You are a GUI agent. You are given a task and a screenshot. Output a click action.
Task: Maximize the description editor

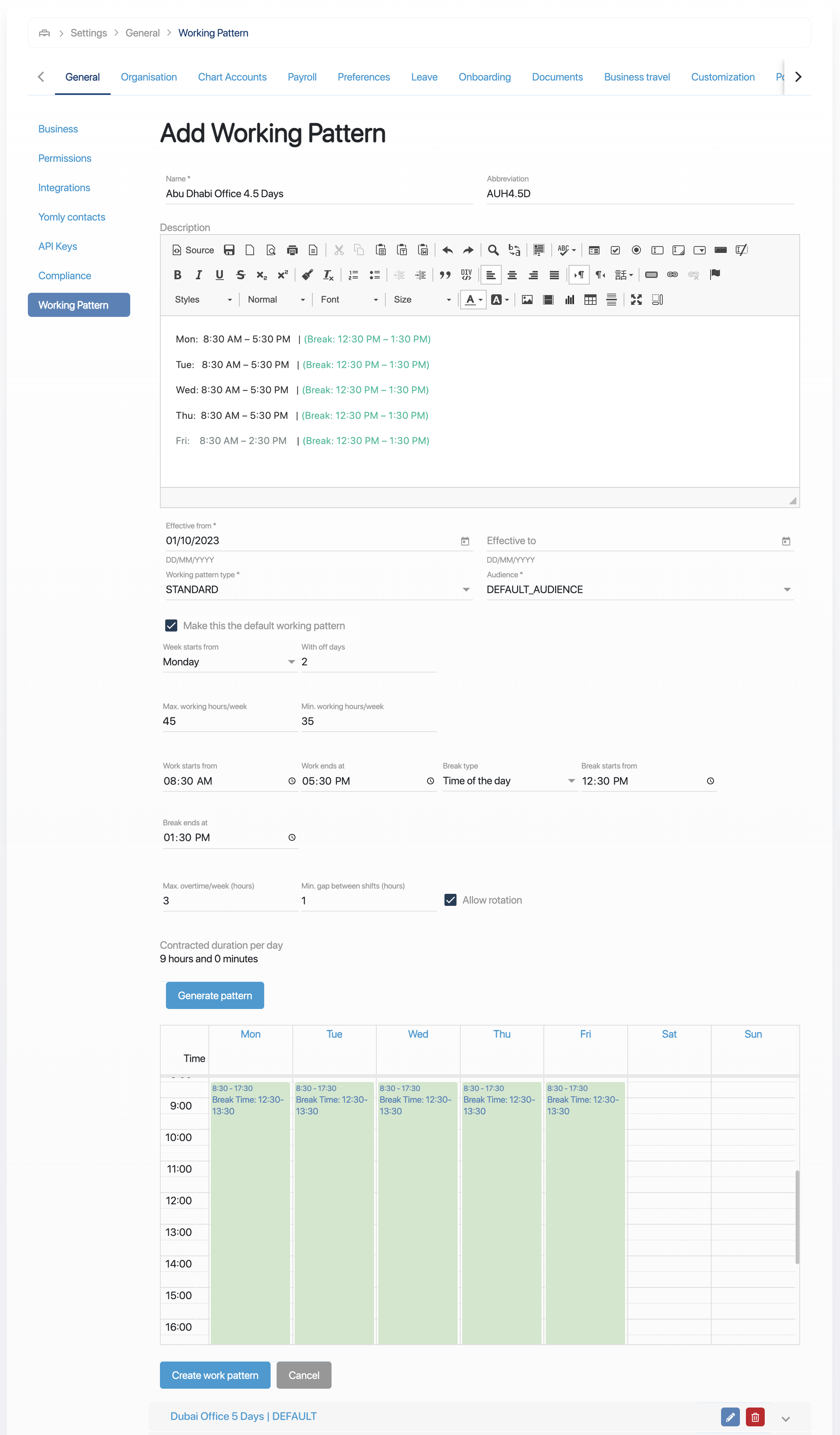pyautogui.click(x=636, y=300)
